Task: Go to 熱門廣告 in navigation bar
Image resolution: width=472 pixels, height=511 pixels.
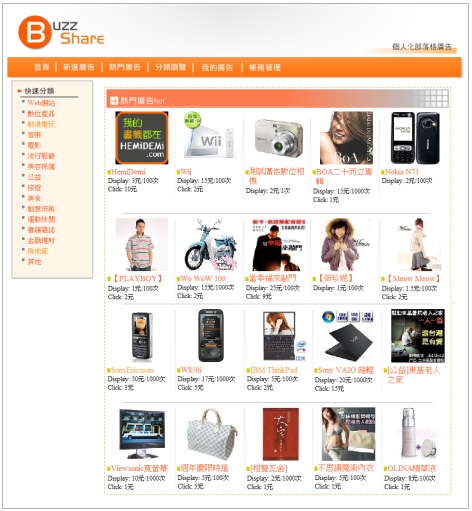Action: point(125,67)
